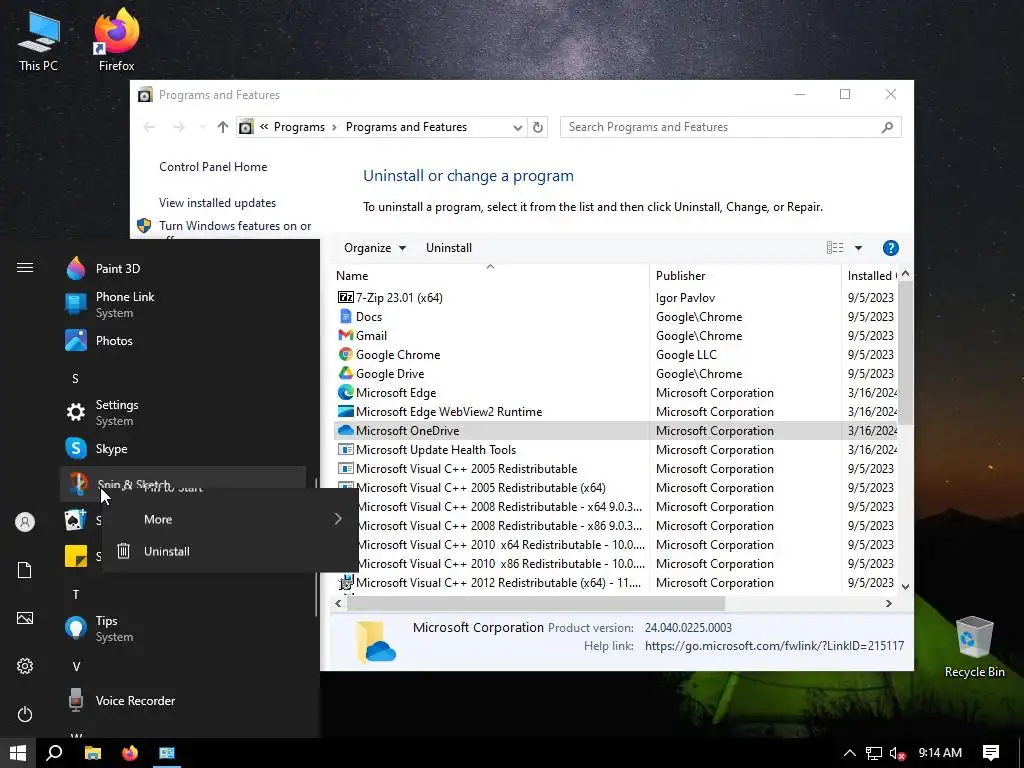
Task: Click the Power button in Start sidebar
Action: tap(25, 714)
